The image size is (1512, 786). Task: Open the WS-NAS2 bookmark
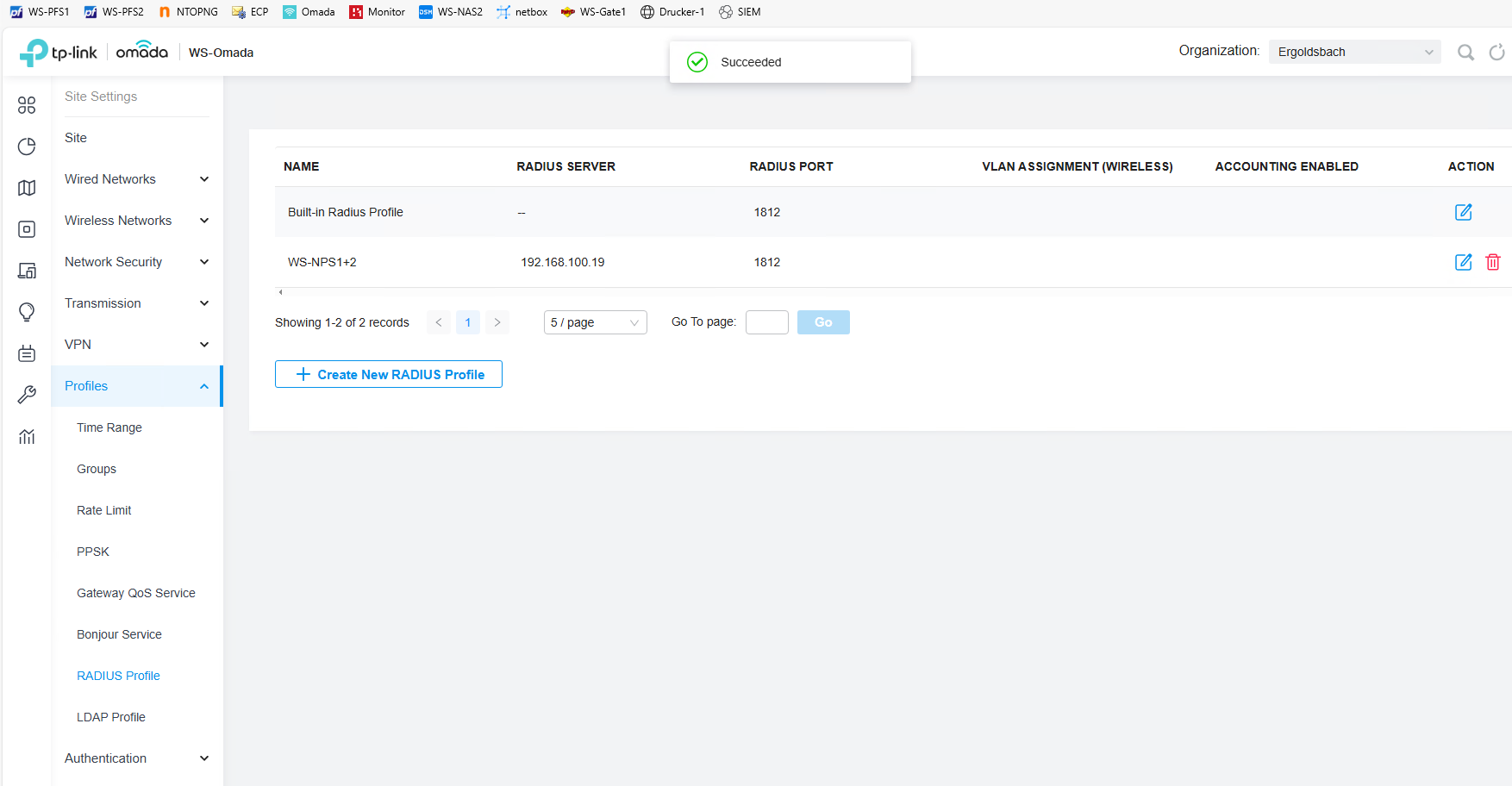(x=451, y=12)
